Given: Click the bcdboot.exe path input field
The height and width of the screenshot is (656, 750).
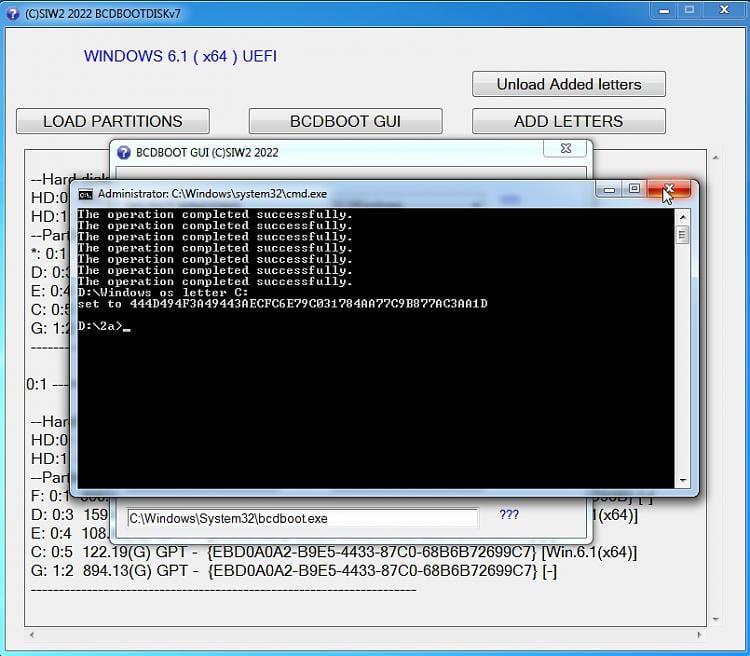Looking at the screenshot, I should [303, 519].
